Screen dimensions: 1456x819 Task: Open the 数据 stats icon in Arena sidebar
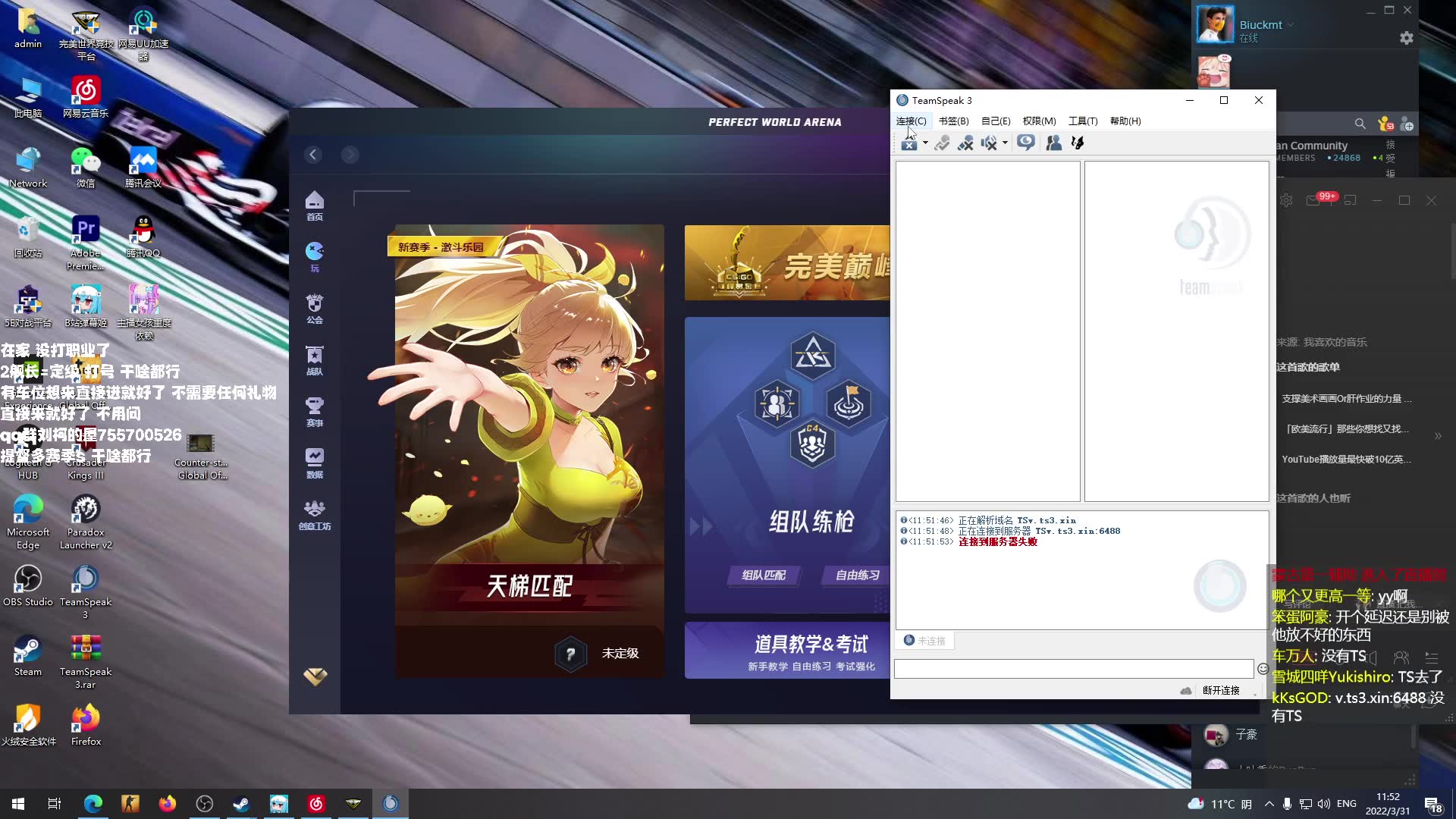point(315,463)
